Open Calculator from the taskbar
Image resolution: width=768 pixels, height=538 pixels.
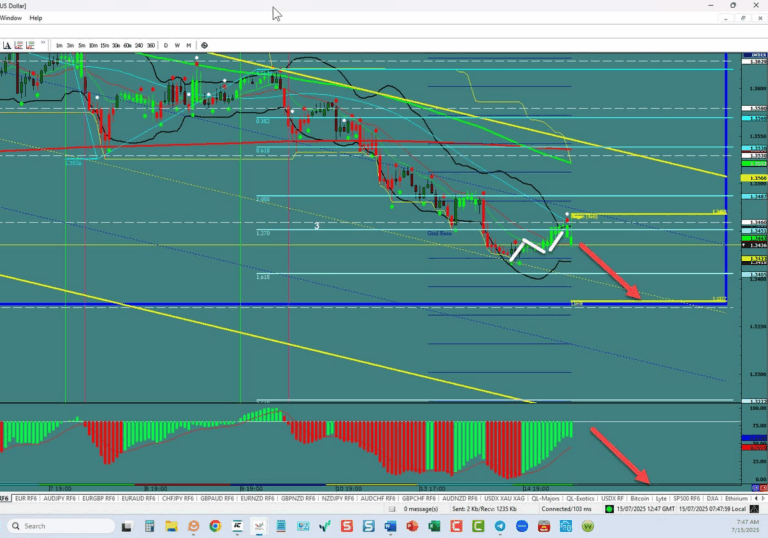pyautogui.click(x=149, y=527)
